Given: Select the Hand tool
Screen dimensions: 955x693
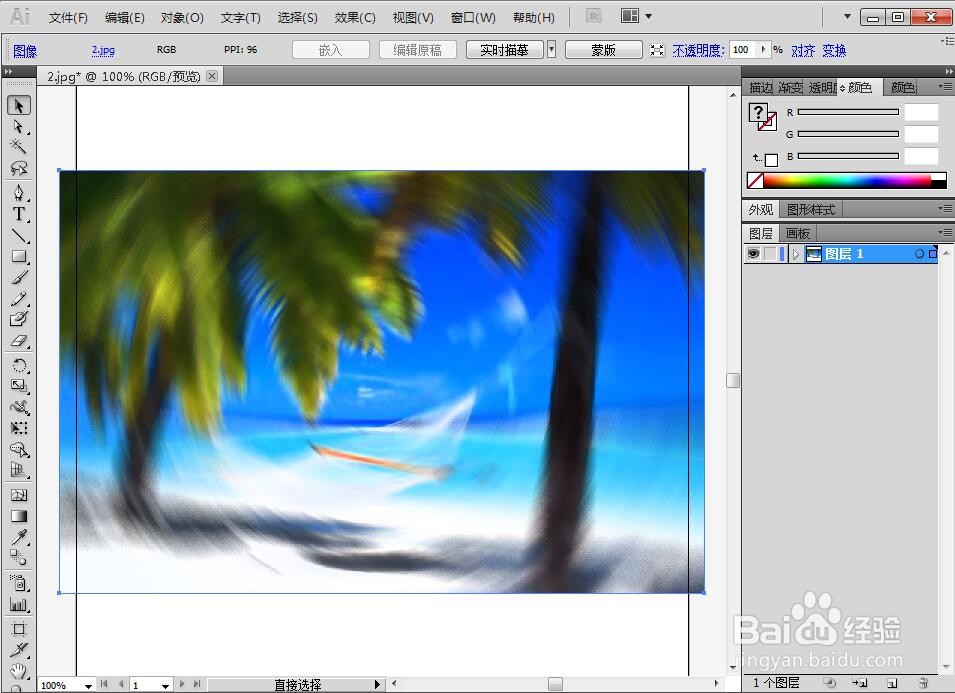Looking at the screenshot, I should pos(19,670).
